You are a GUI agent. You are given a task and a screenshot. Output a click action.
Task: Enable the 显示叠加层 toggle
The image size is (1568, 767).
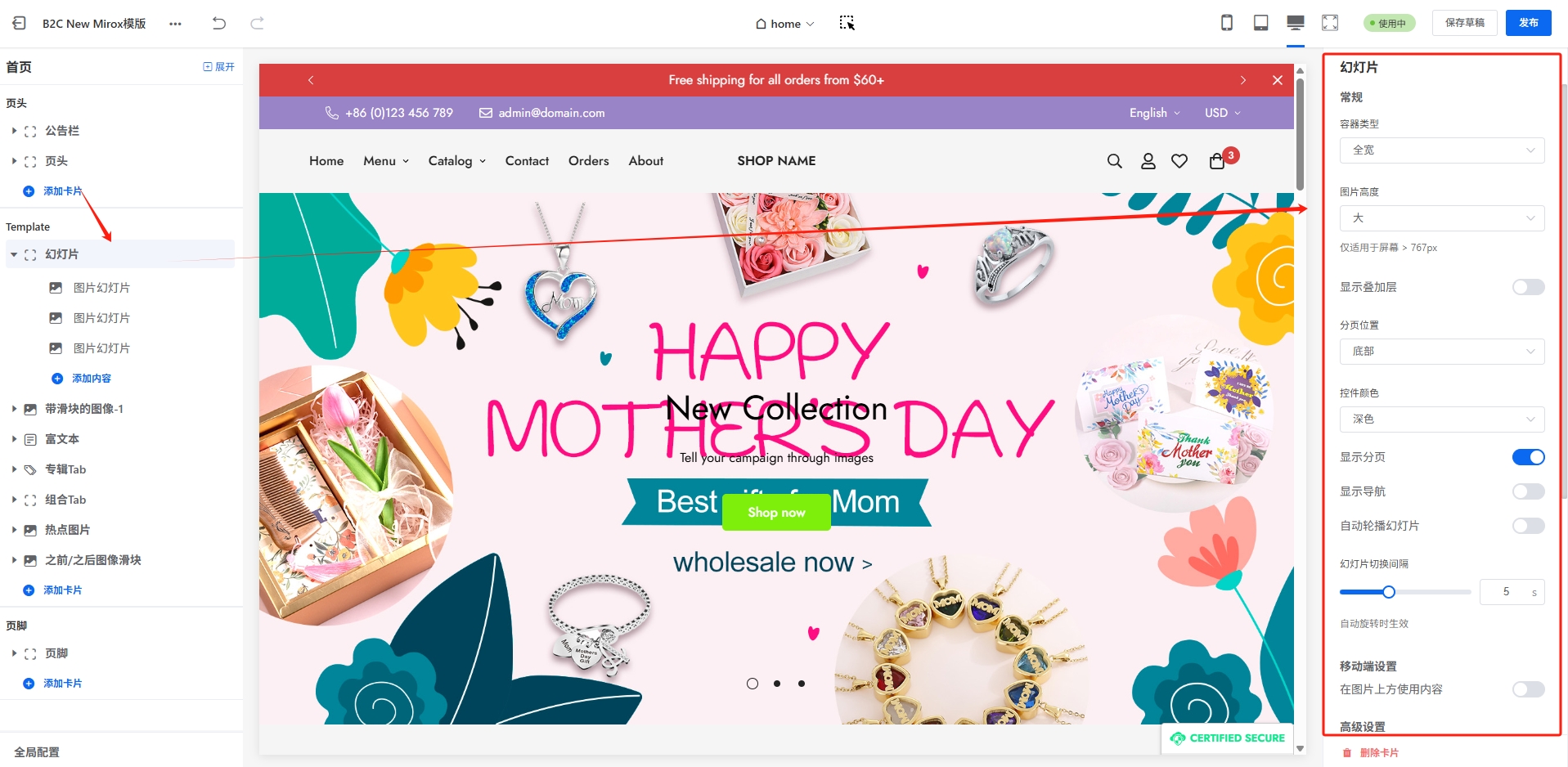pos(1528,287)
